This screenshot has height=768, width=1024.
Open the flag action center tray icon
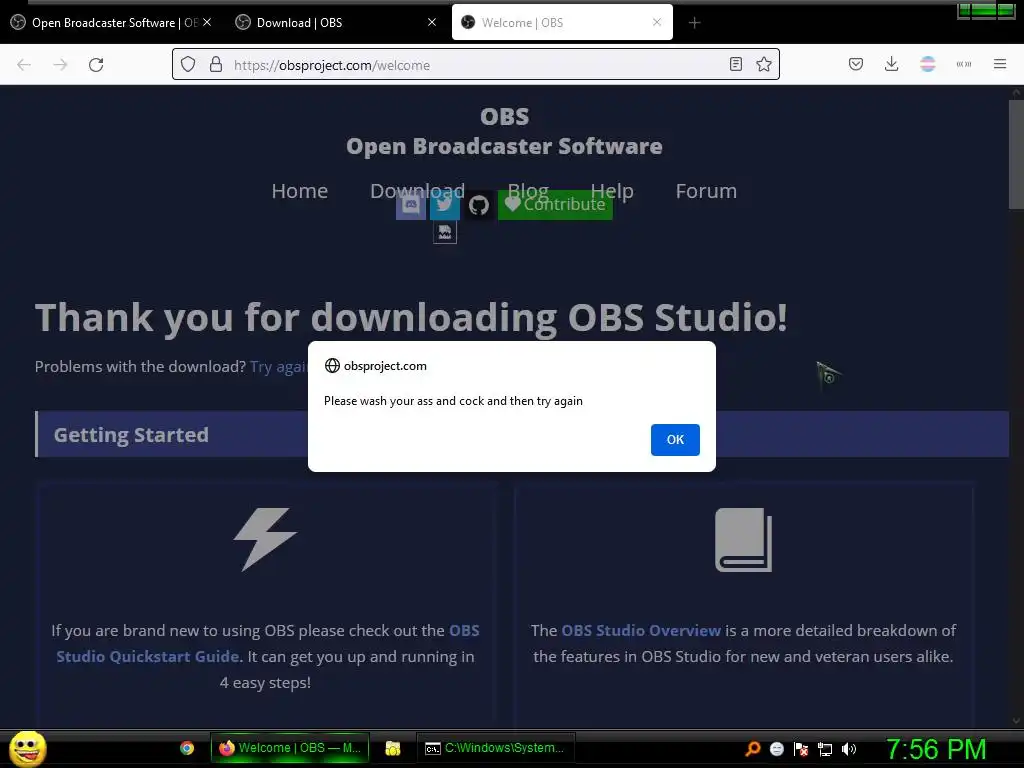click(801, 749)
